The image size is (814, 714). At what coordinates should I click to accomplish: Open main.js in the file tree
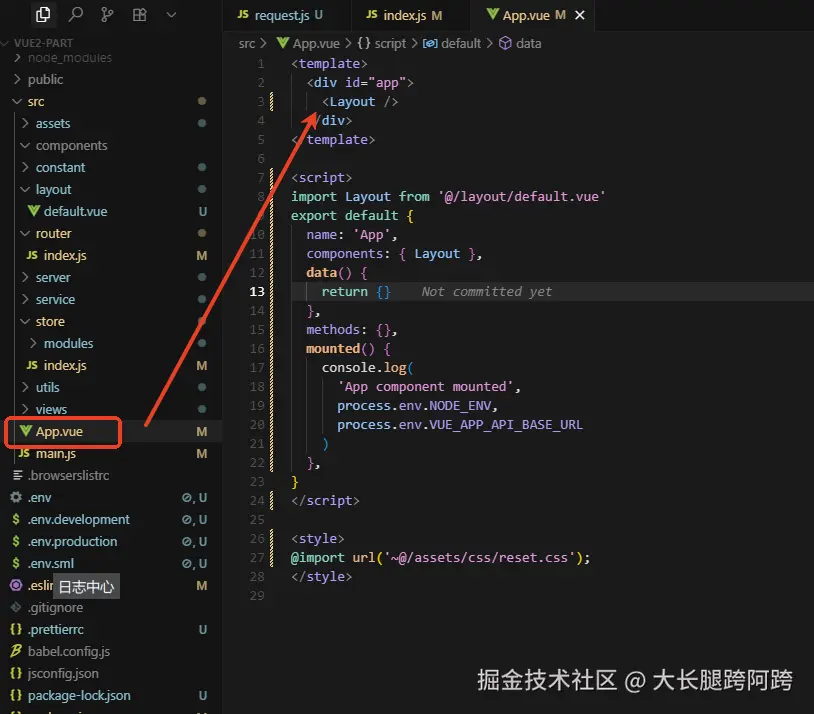pos(56,453)
